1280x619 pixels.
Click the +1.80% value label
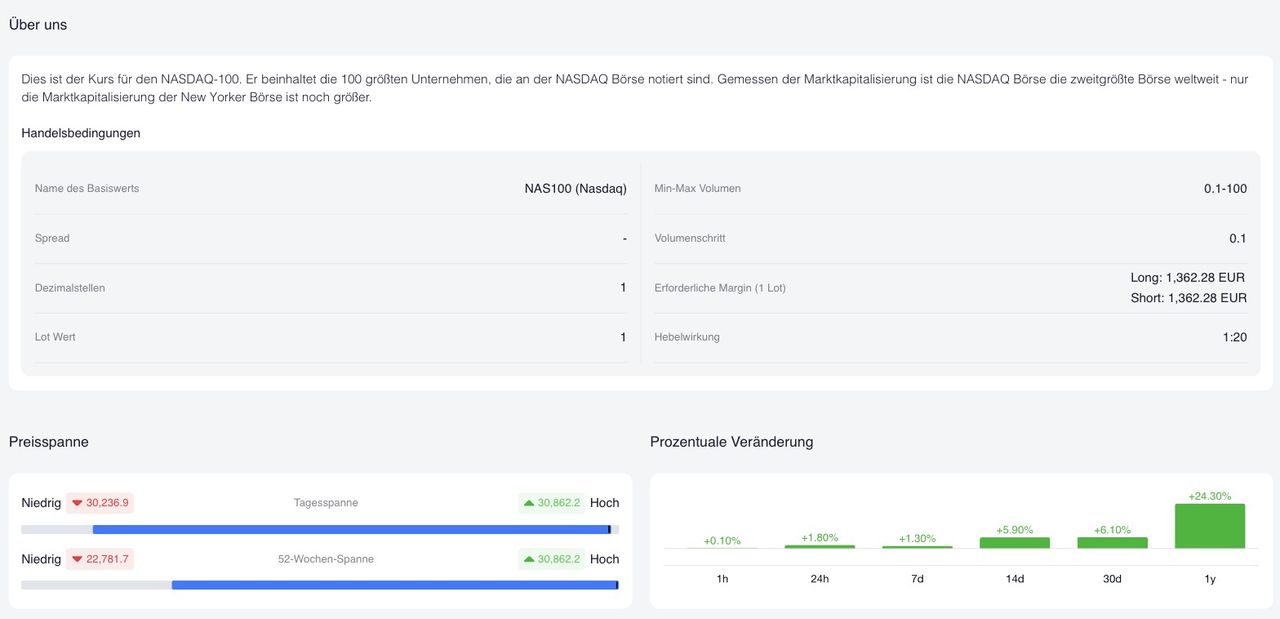pos(820,538)
